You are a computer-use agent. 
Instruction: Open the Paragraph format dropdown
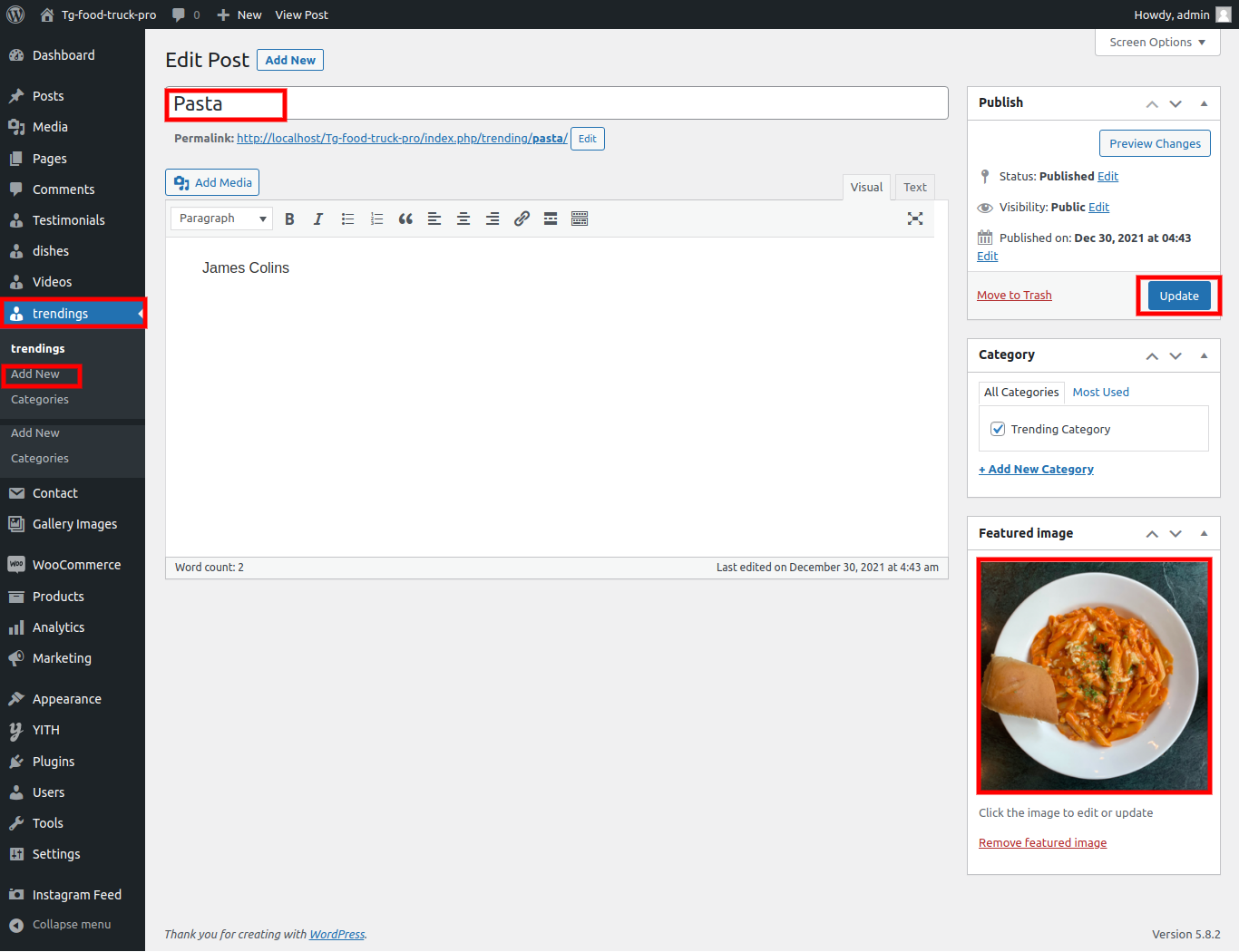tap(221, 219)
